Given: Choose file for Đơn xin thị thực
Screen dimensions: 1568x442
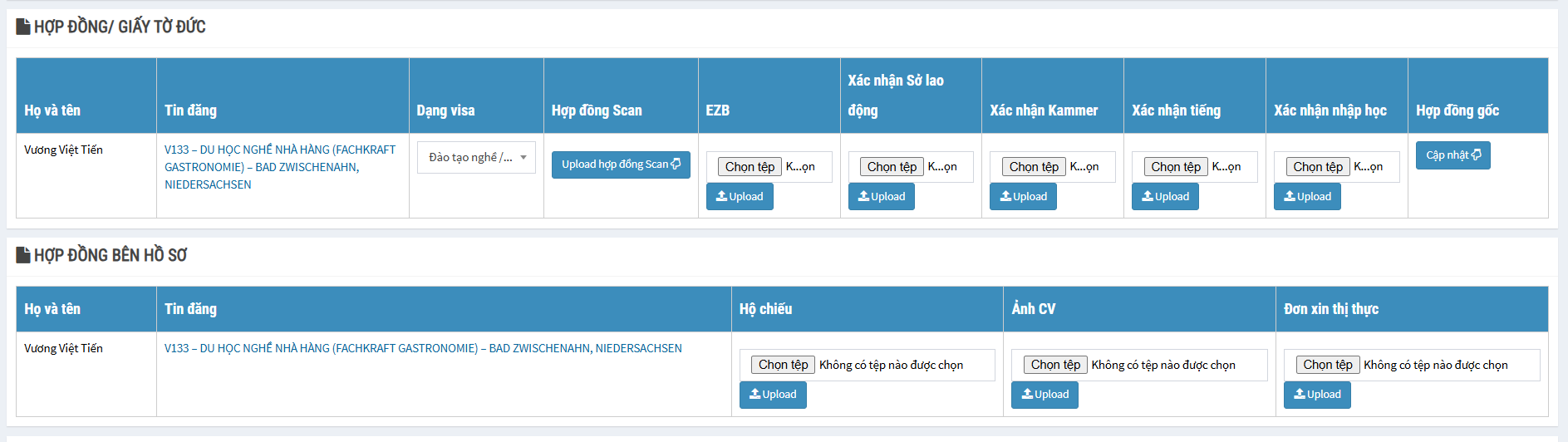Looking at the screenshot, I should (1327, 365).
